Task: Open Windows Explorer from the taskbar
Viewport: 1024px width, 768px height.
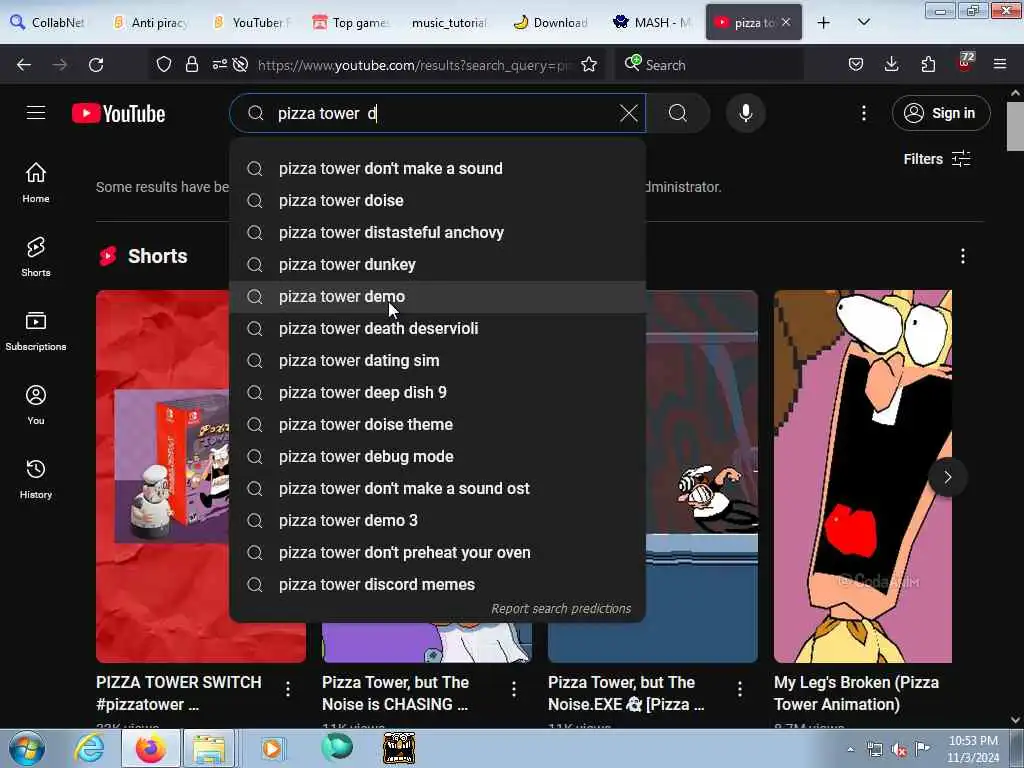Action: [x=208, y=748]
